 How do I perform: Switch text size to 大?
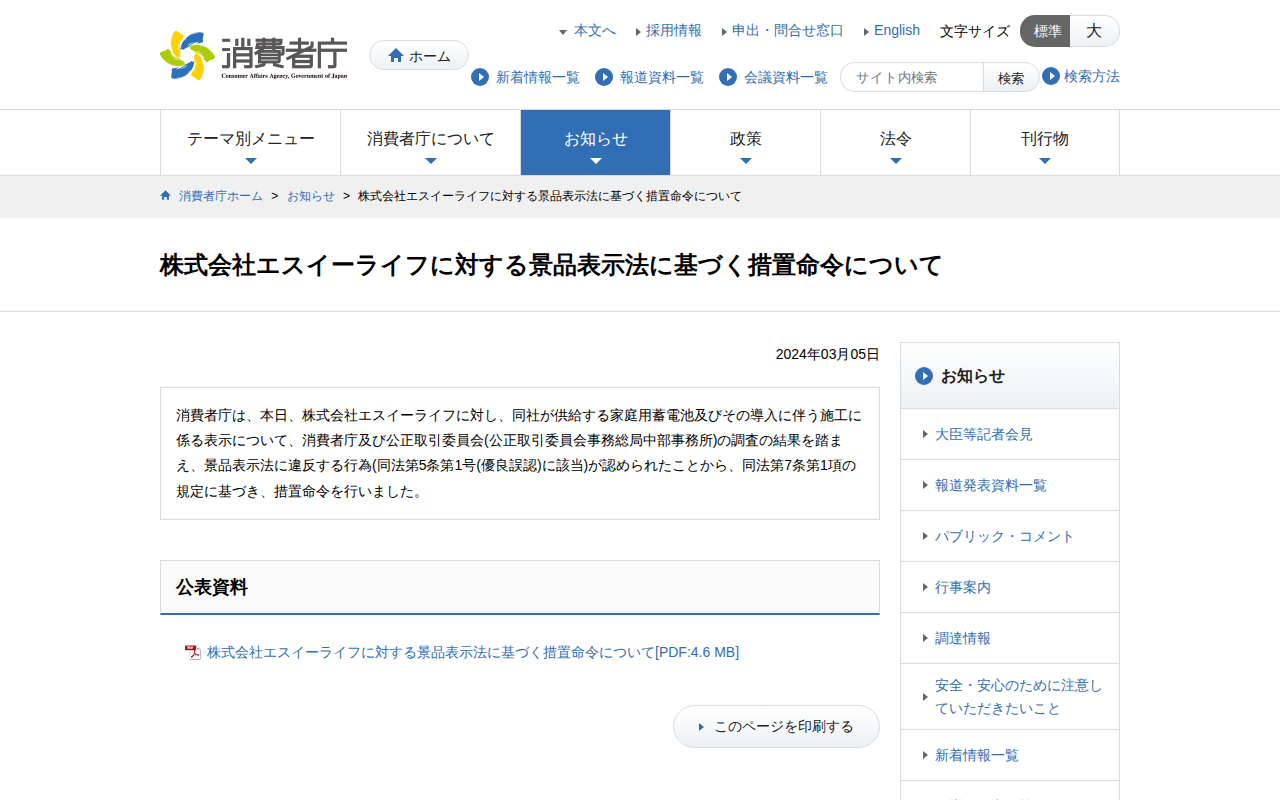(x=1094, y=31)
